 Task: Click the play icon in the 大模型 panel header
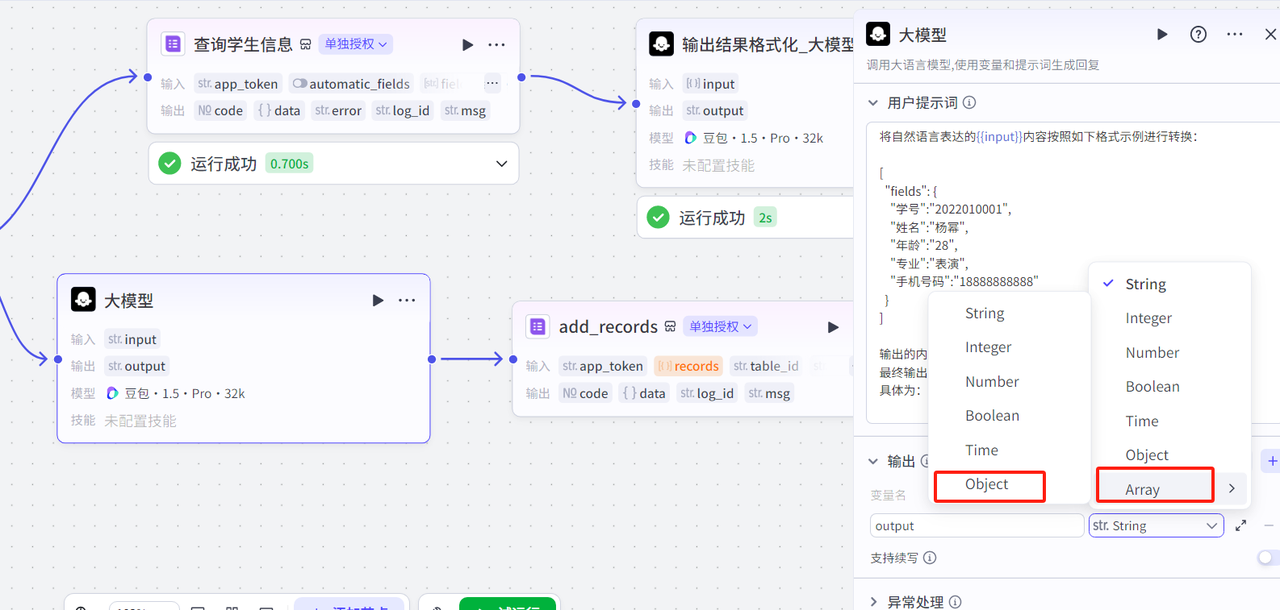[x=1162, y=34]
